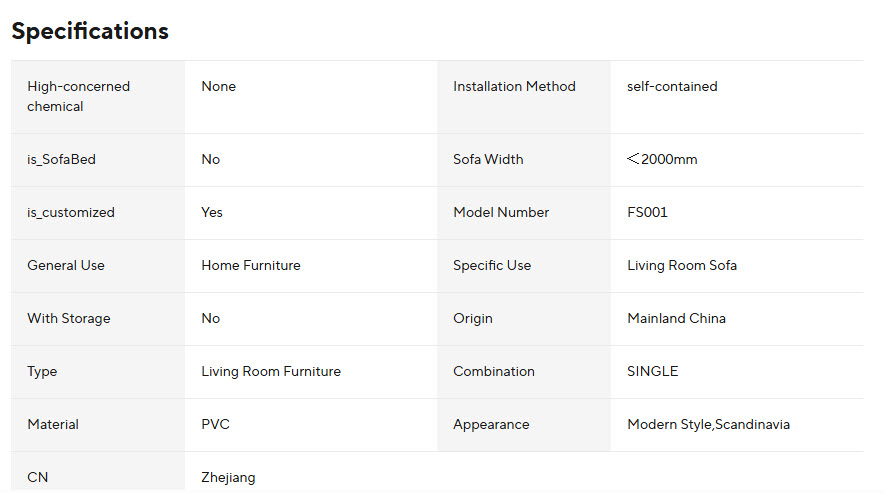The width and height of the screenshot is (885, 493).
Task: Select the Zhejiang value text
Action: (228, 478)
